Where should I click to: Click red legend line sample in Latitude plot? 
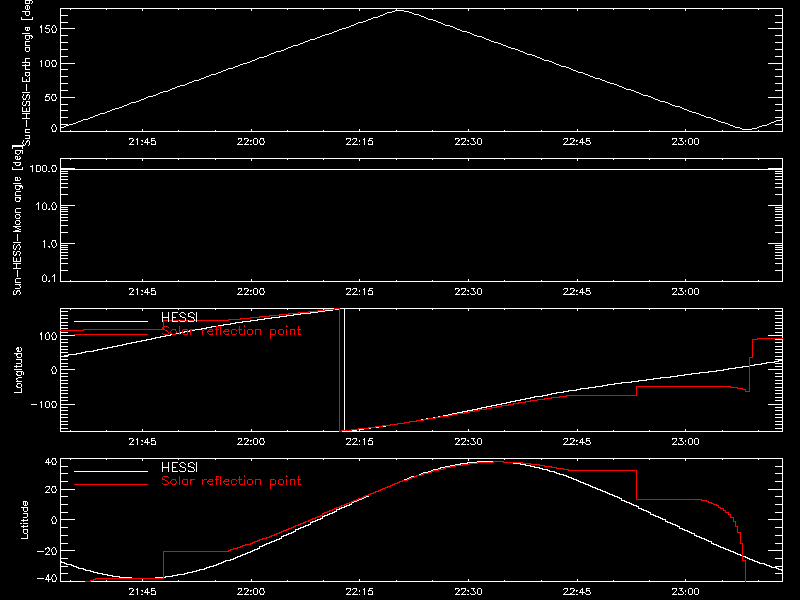tap(111, 485)
